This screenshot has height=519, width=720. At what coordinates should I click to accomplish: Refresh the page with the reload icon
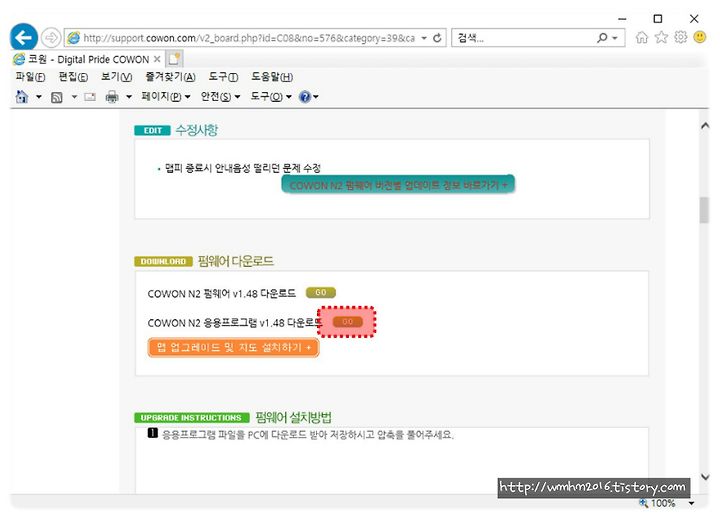point(437,38)
